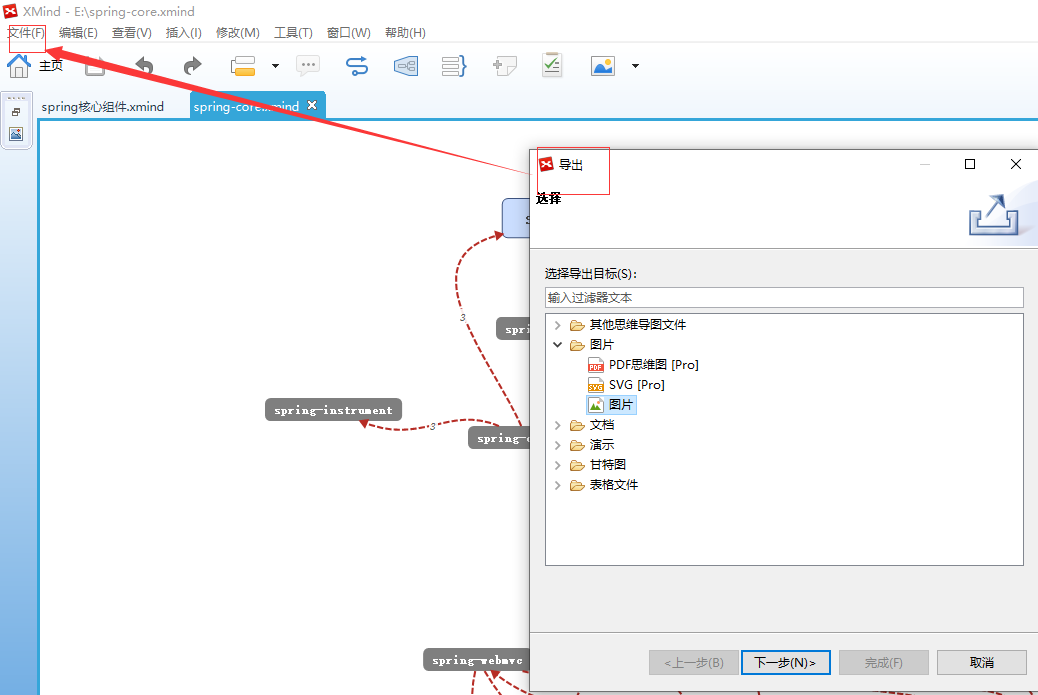Click the Undo arrow in toolbar

point(145,66)
